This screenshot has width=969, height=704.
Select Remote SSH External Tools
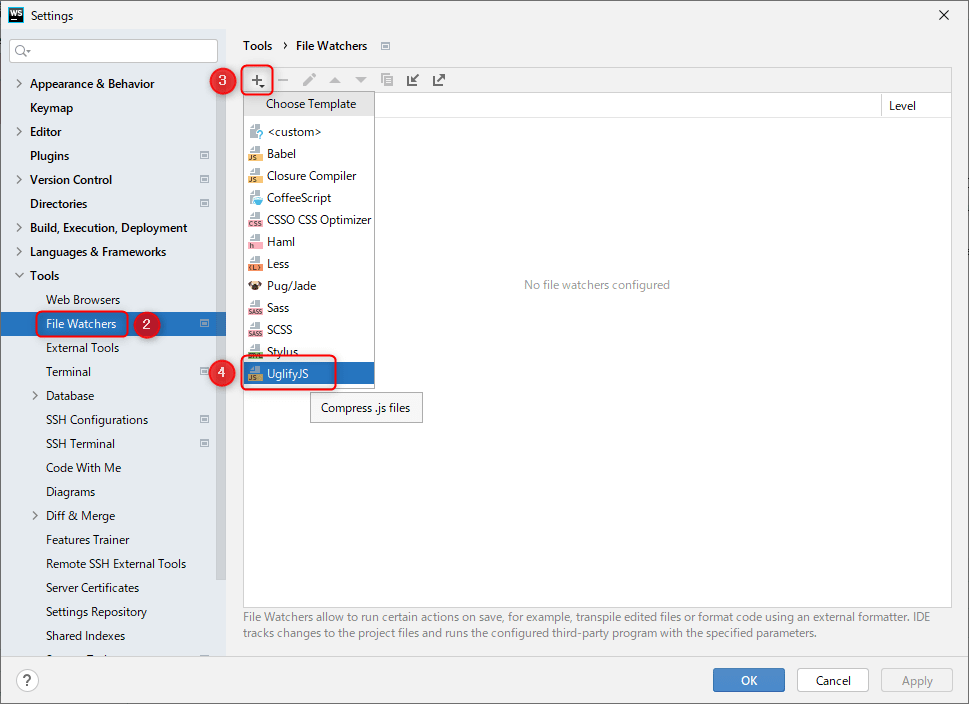coord(116,564)
